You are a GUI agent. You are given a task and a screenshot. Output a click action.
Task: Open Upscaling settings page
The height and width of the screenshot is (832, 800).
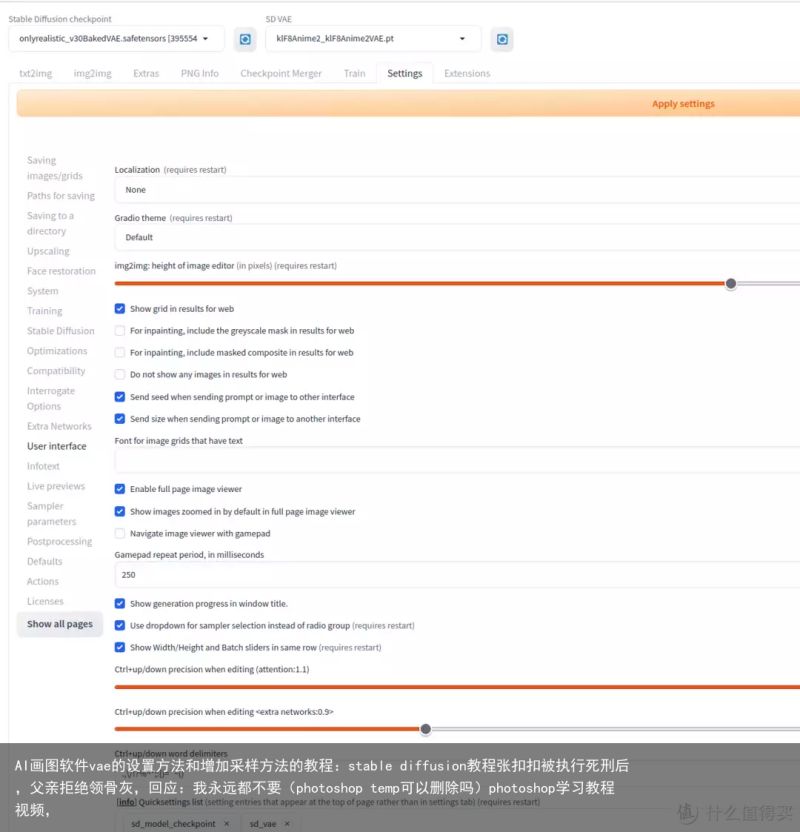pyautogui.click(x=48, y=251)
